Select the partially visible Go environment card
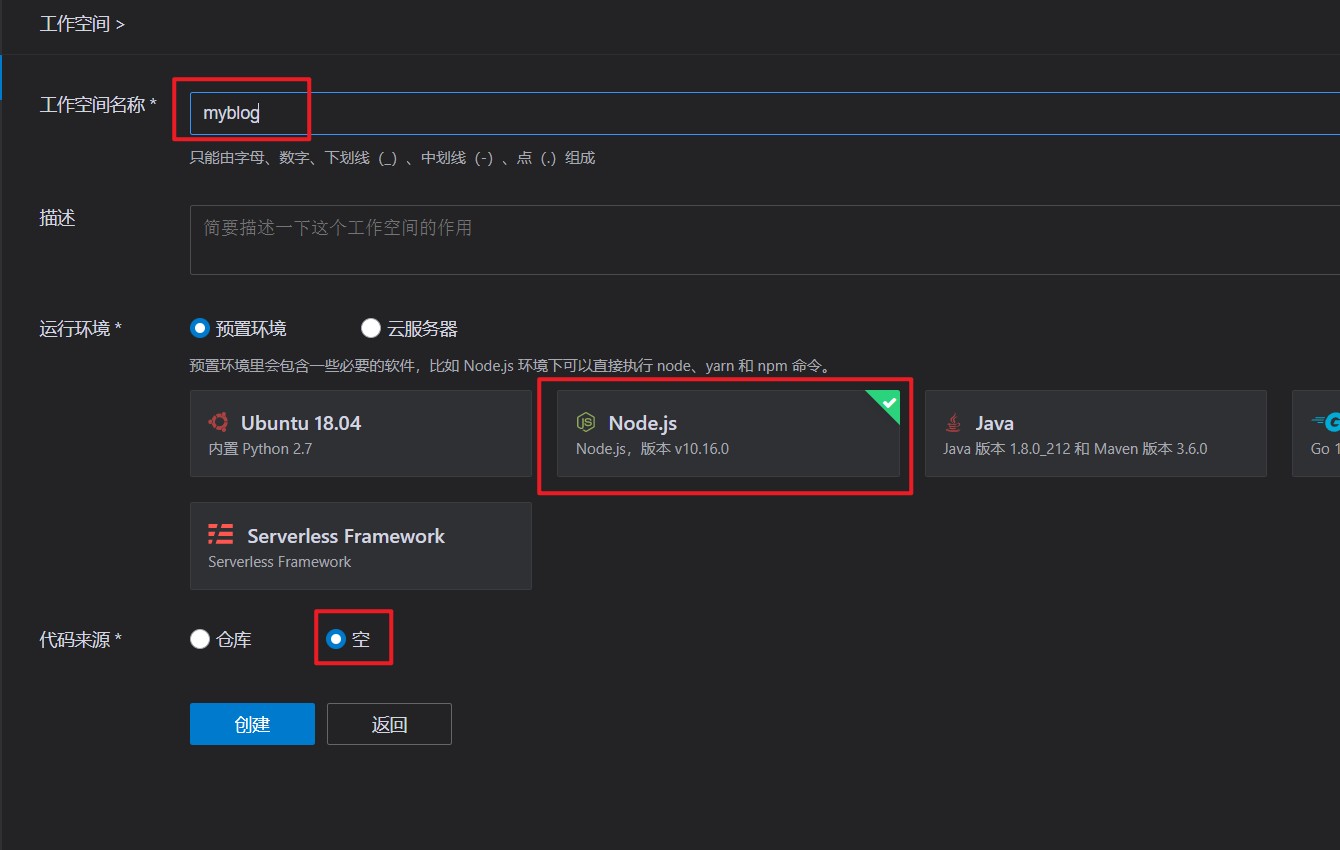This screenshot has height=850, width=1340. click(1316, 433)
